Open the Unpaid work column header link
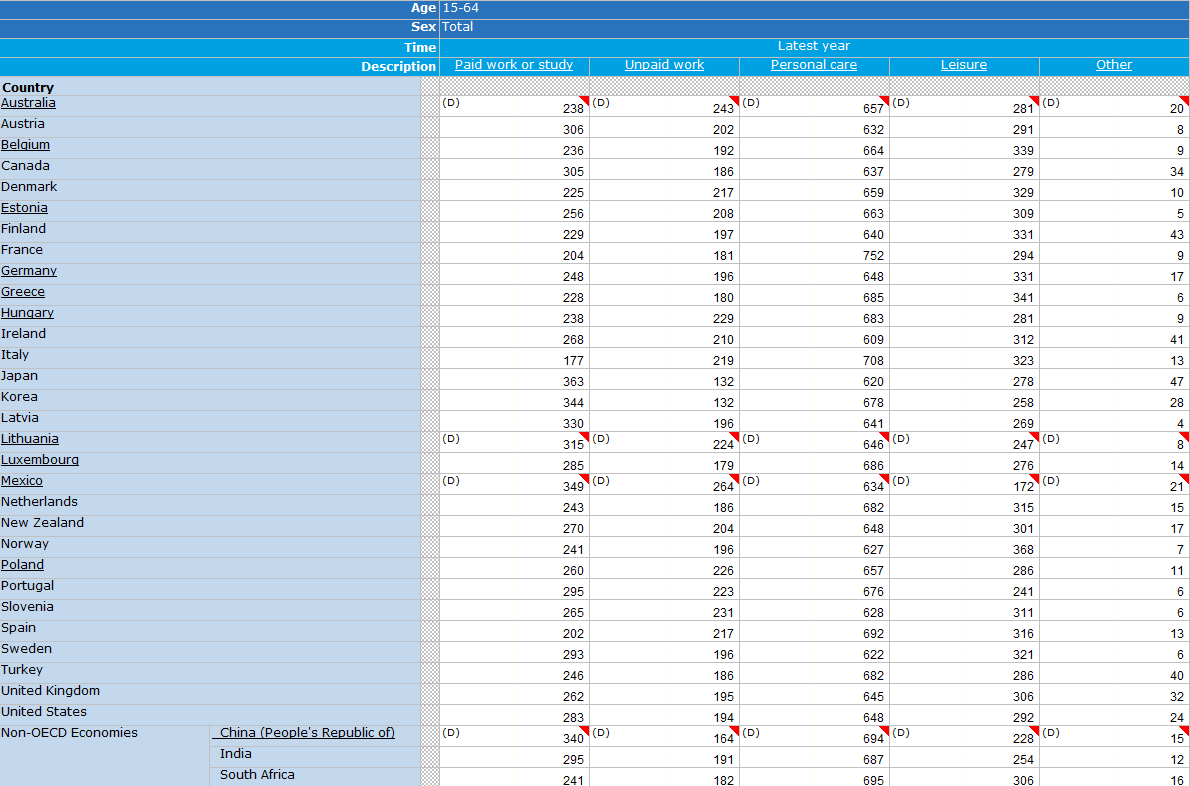Screen dimensions: 1190x786 (664, 65)
